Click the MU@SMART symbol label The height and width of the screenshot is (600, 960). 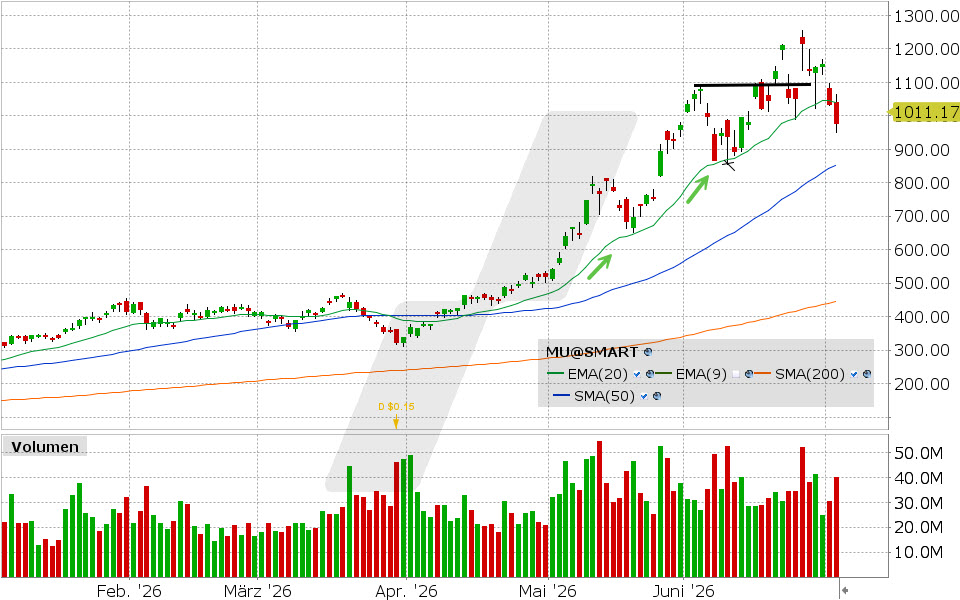coord(592,352)
